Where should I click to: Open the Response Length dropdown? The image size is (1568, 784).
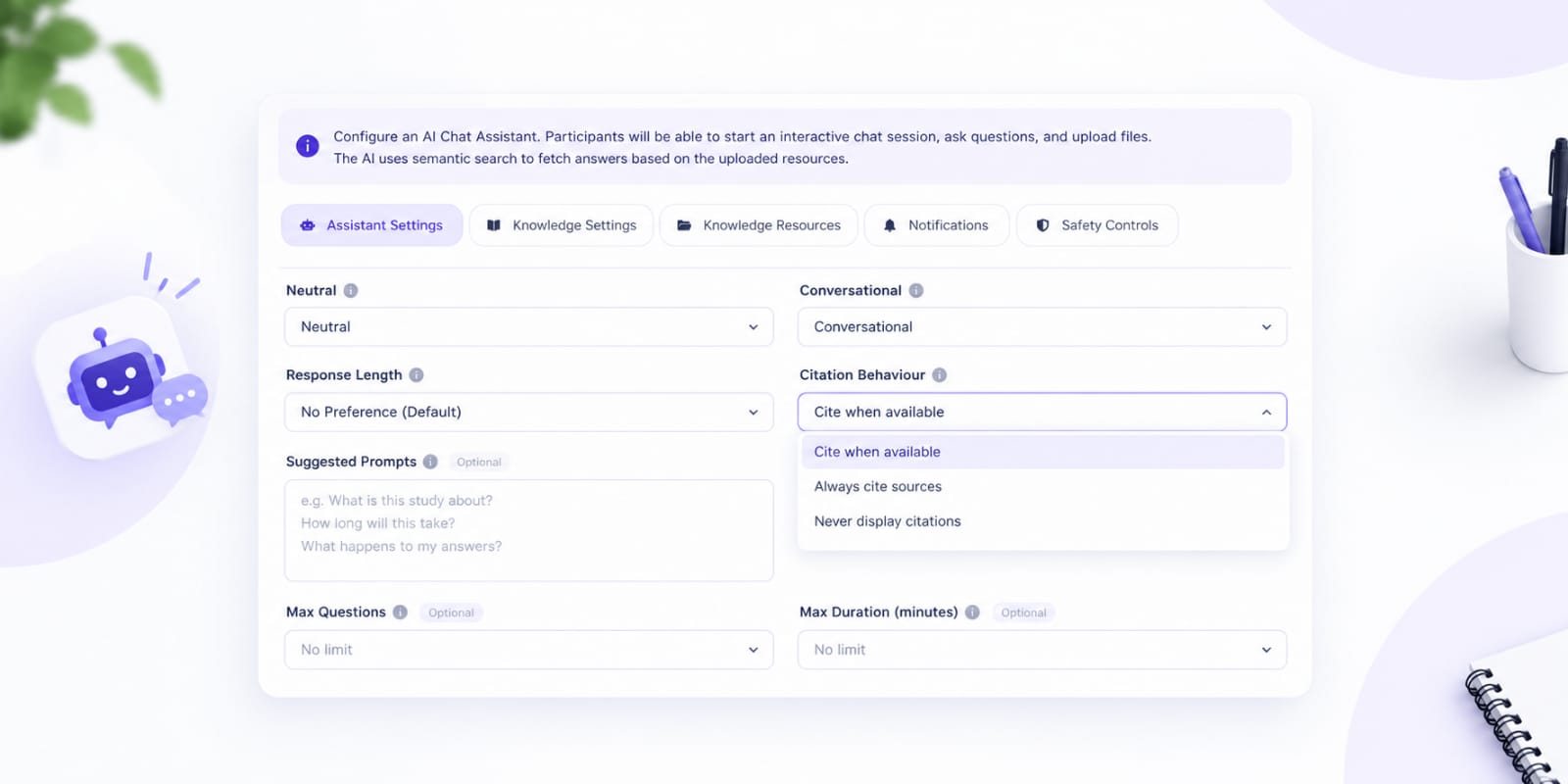click(529, 413)
